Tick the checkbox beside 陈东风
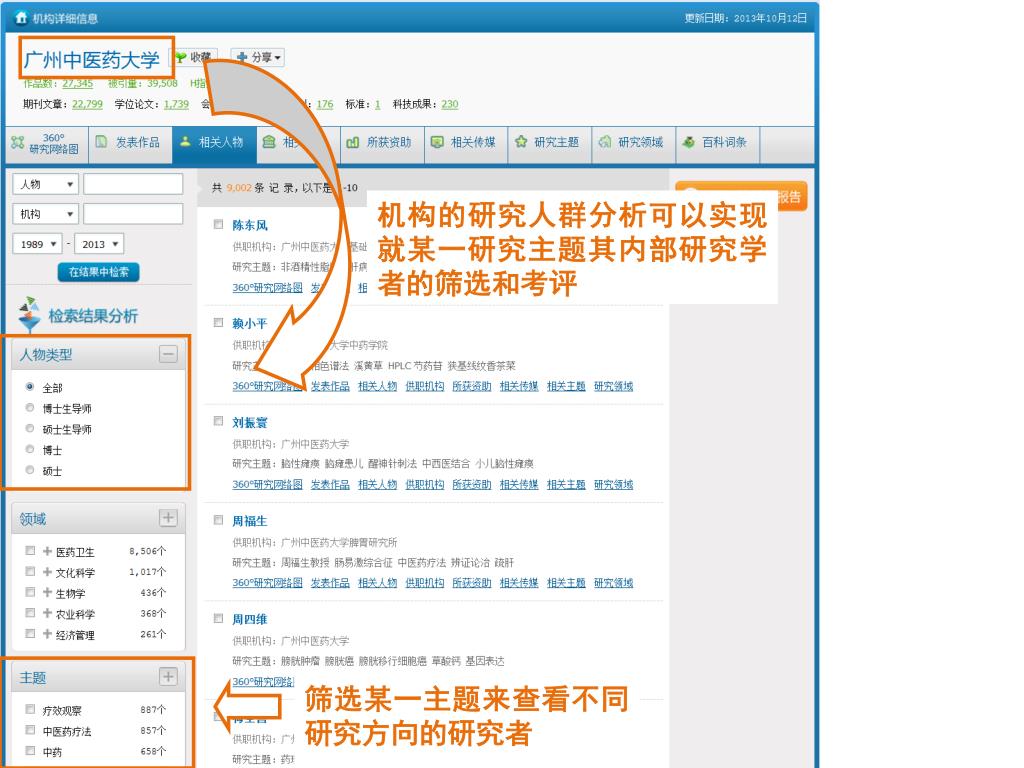Image resolution: width=1024 pixels, height=768 pixels. [219, 225]
